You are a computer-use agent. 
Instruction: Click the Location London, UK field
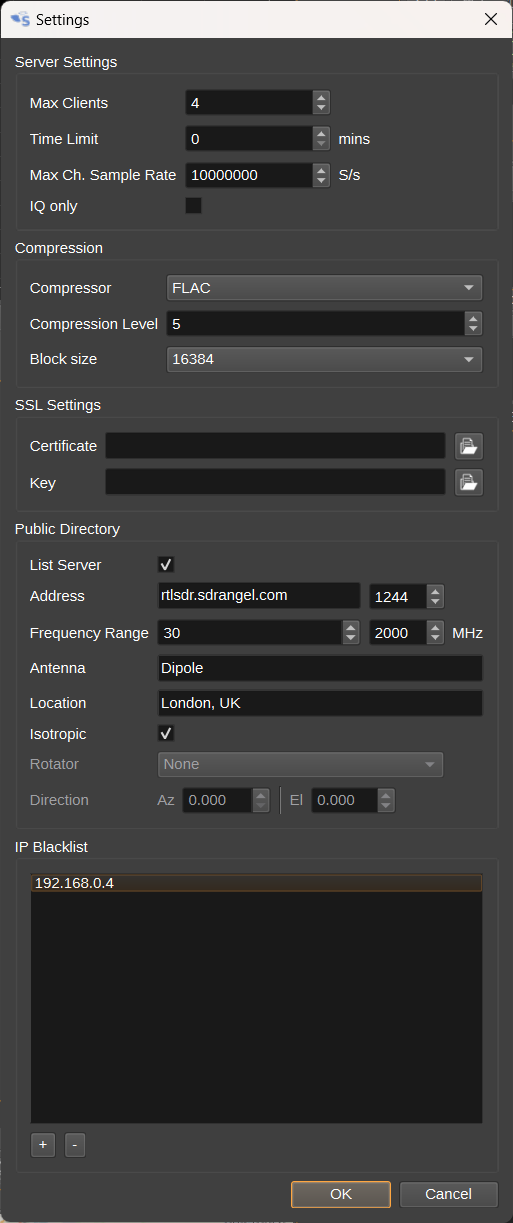pyautogui.click(x=321, y=703)
